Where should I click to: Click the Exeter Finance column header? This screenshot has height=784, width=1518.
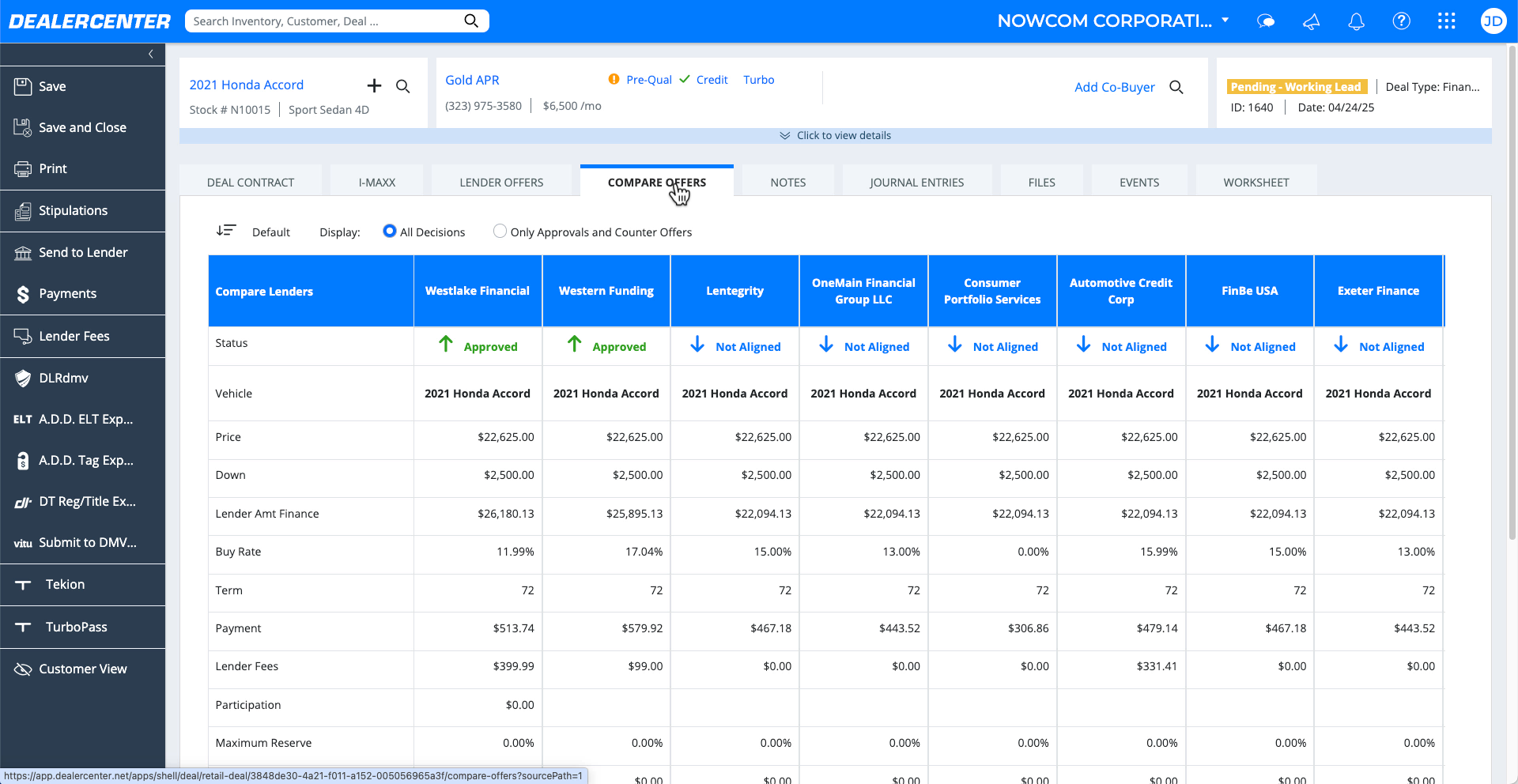click(x=1379, y=291)
